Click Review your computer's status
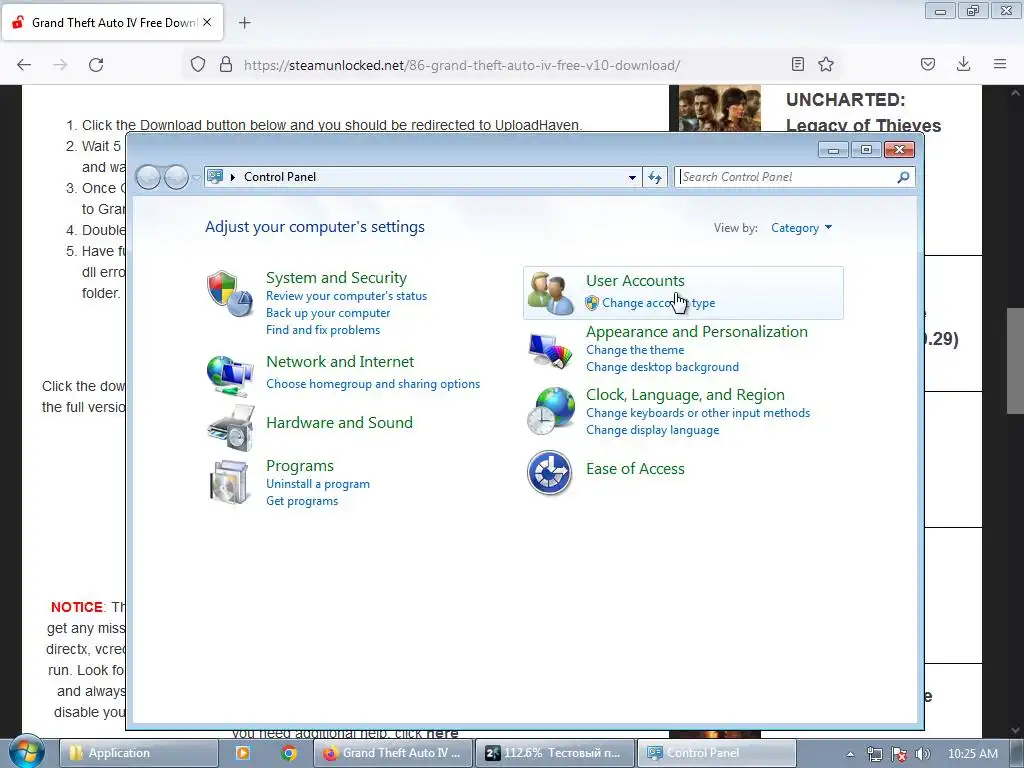Viewport: 1024px width, 768px height. pyautogui.click(x=346, y=296)
